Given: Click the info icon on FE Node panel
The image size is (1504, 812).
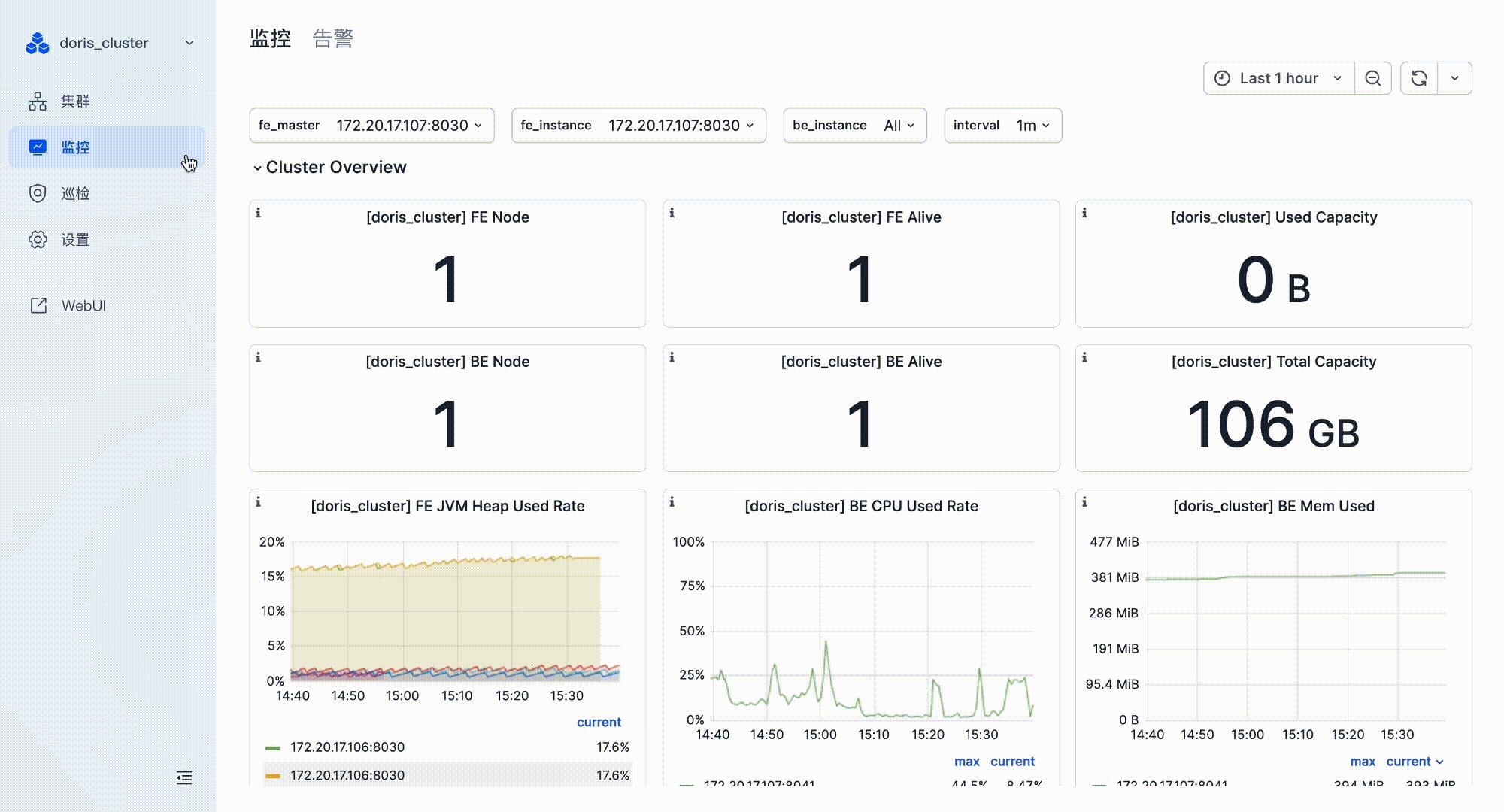Looking at the screenshot, I should pyautogui.click(x=258, y=213).
